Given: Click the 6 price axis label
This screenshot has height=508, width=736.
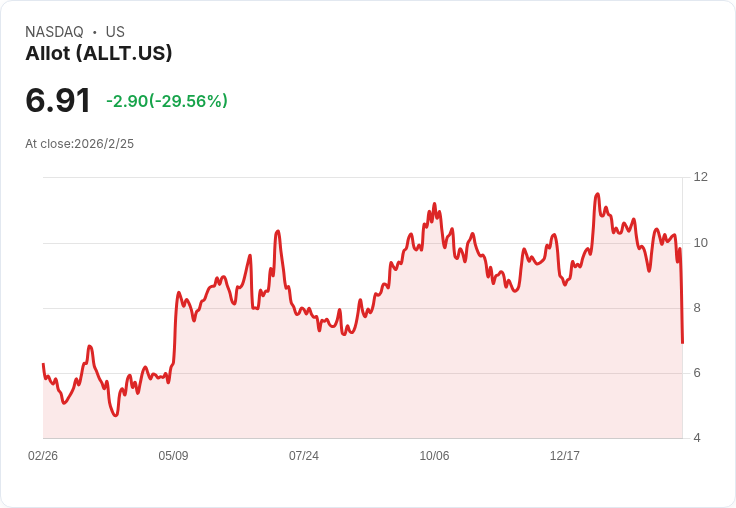Looking at the screenshot, I should [x=697, y=373].
